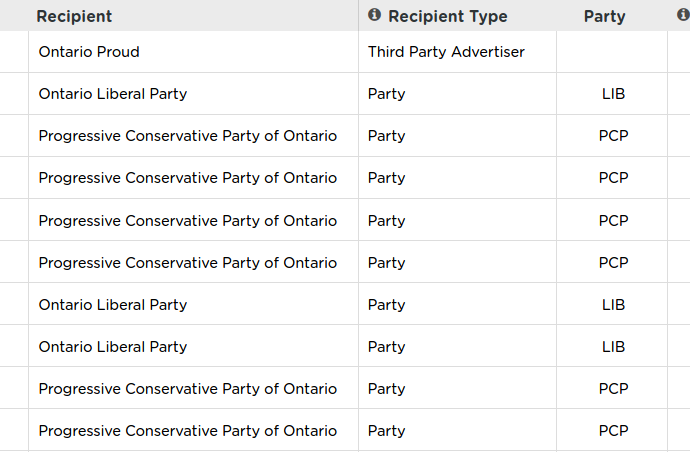Click the partially visible info icon after Party
The height and width of the screenshot is (452, 690).
[x=683, y=15]
